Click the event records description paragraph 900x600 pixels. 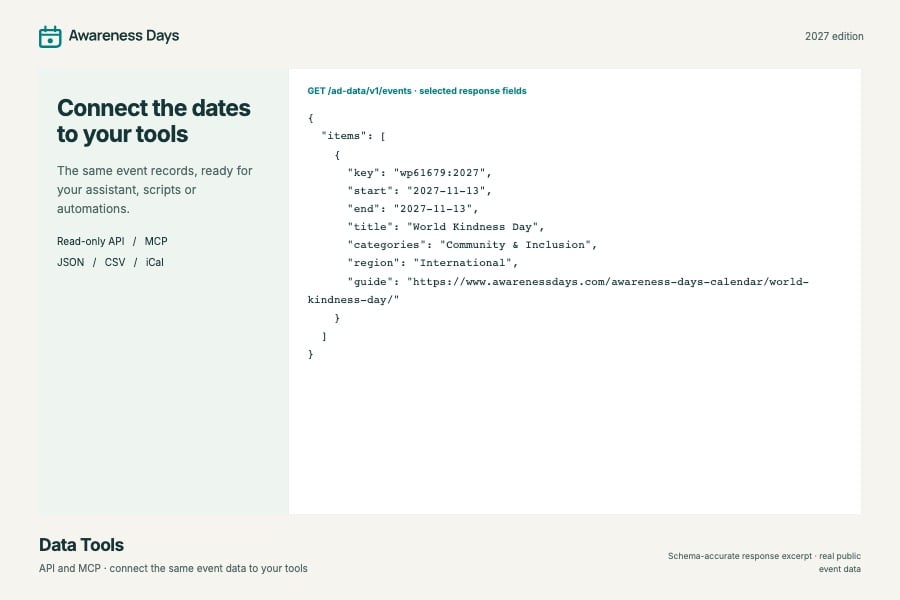click(154, 189)
